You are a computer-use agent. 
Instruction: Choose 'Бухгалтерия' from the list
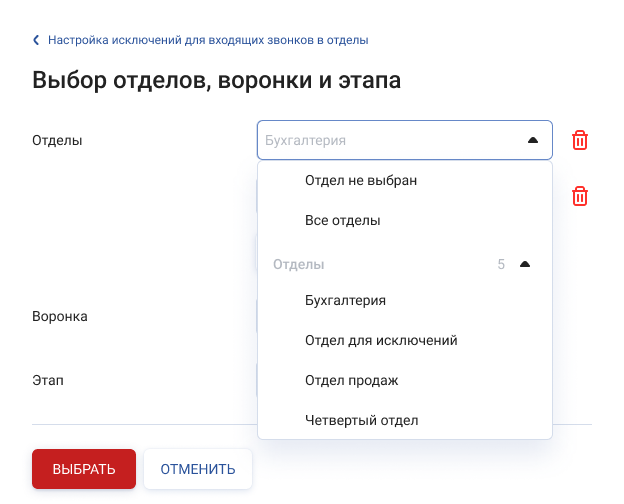405,300
